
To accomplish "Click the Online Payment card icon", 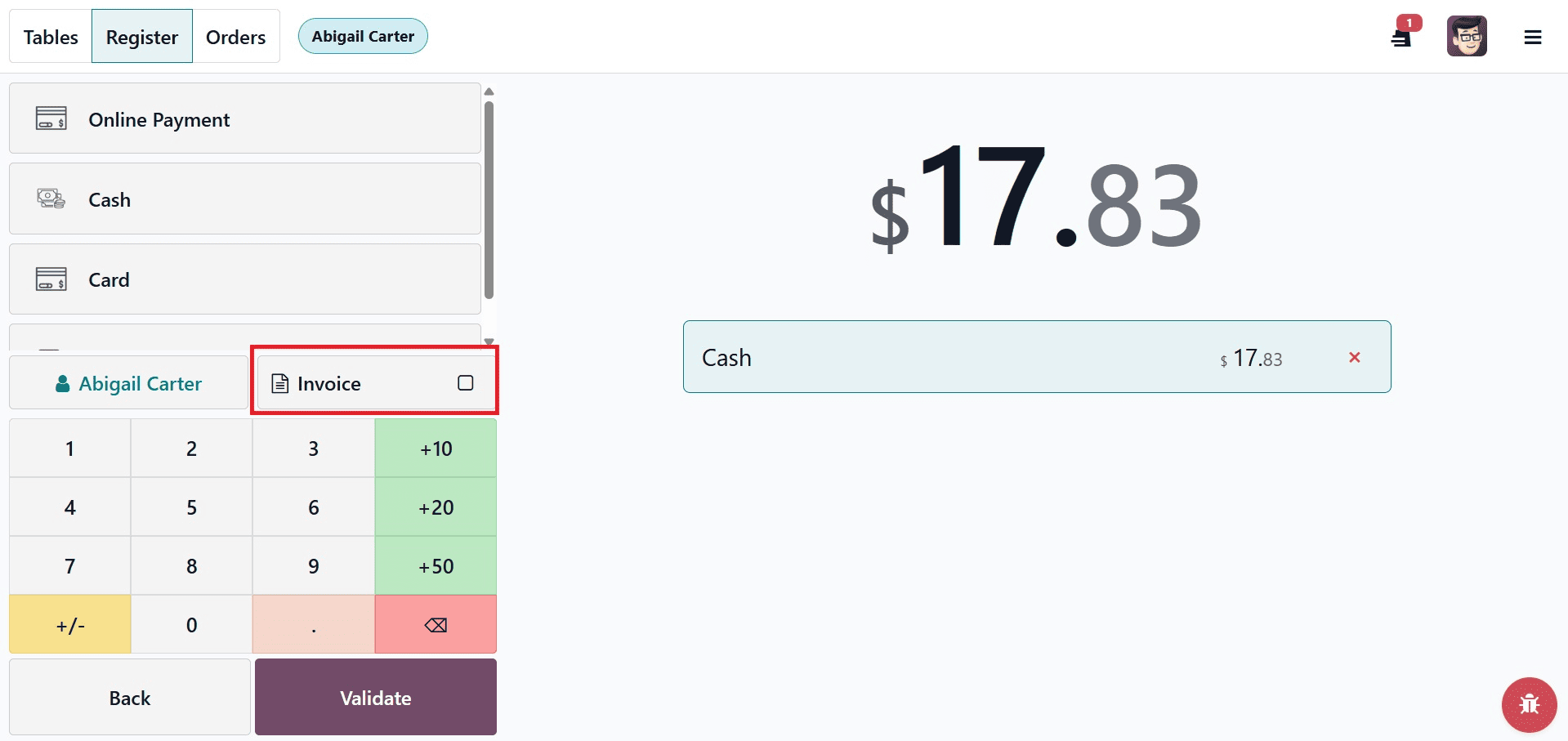I will point(51,118).
